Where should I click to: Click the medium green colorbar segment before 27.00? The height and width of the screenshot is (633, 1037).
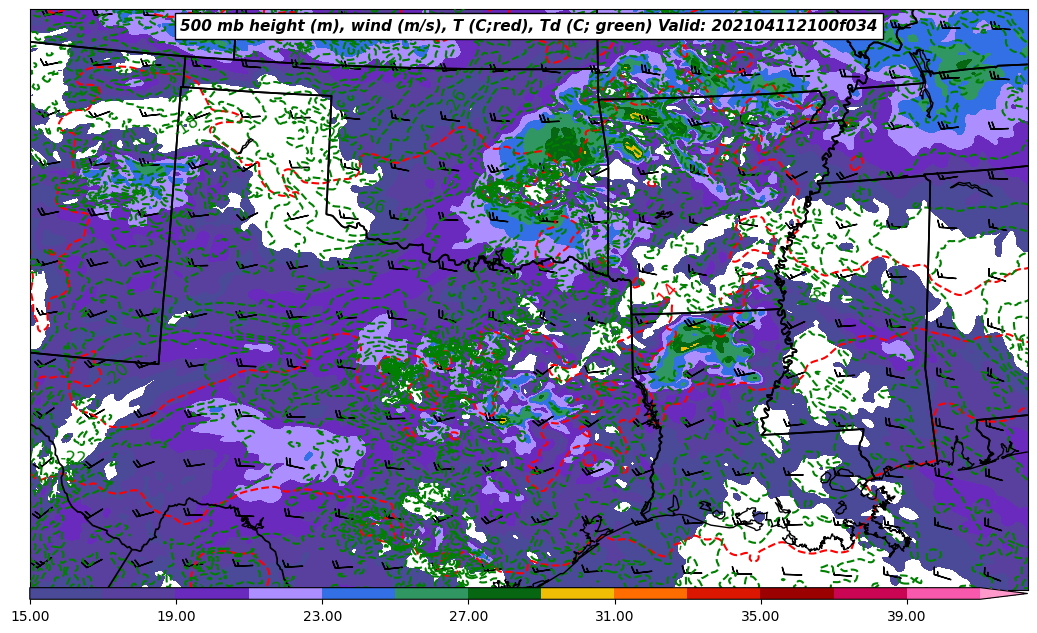click(431, 593)
